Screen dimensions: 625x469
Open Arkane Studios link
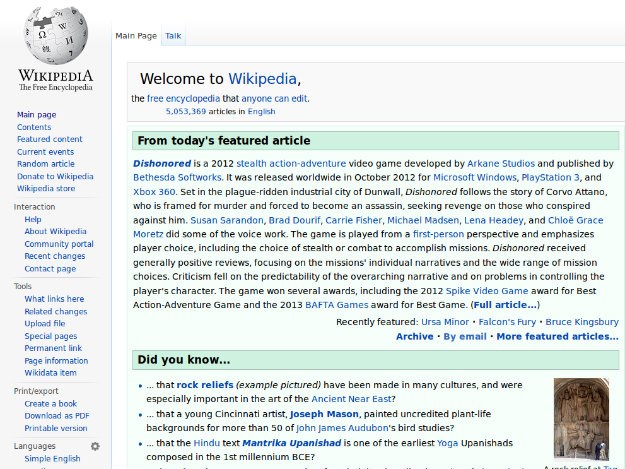tap(501, 163)
